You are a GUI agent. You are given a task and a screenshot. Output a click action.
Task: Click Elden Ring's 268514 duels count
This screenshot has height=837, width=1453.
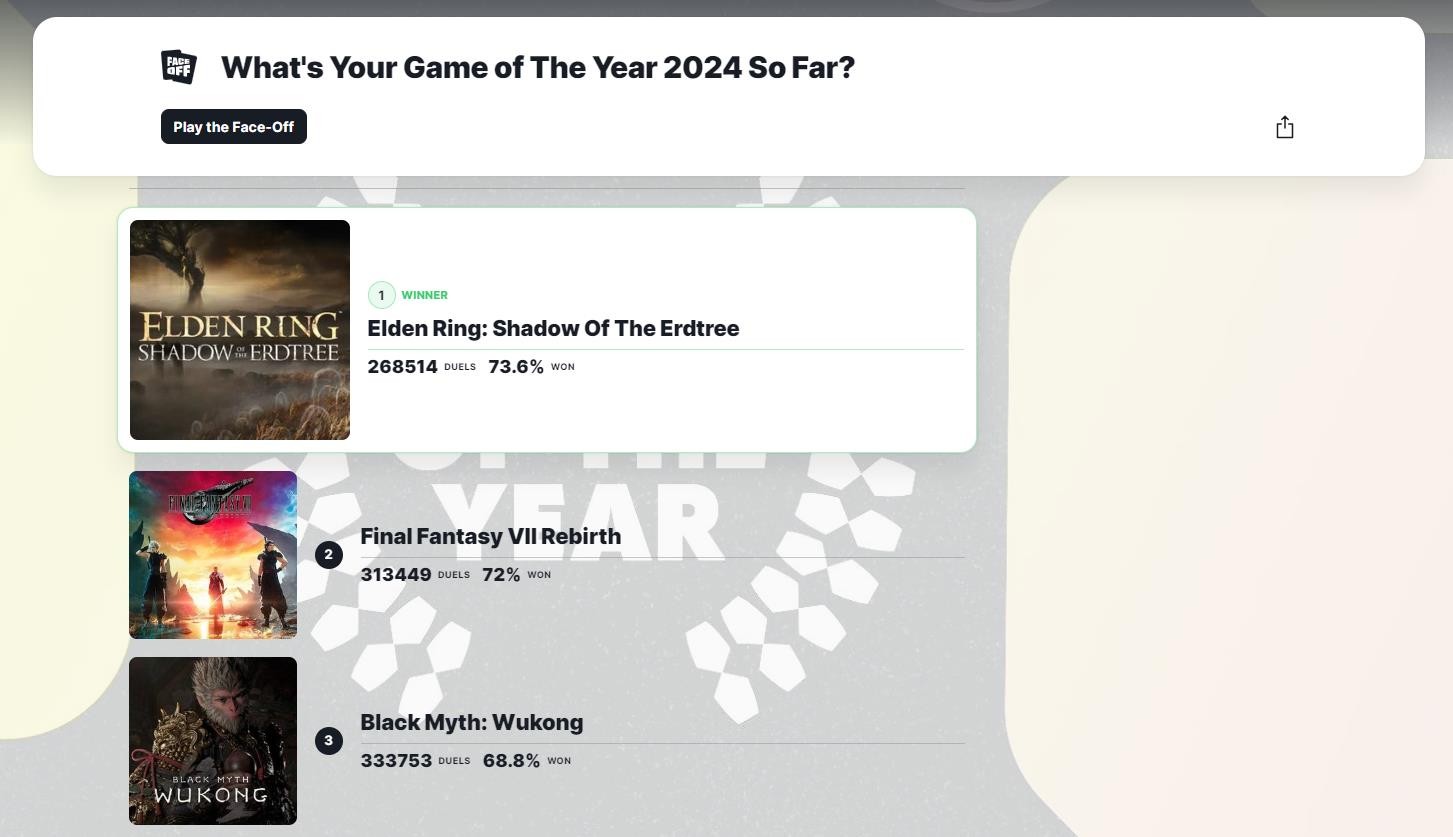pyautogui.click(x=402, y=367)
